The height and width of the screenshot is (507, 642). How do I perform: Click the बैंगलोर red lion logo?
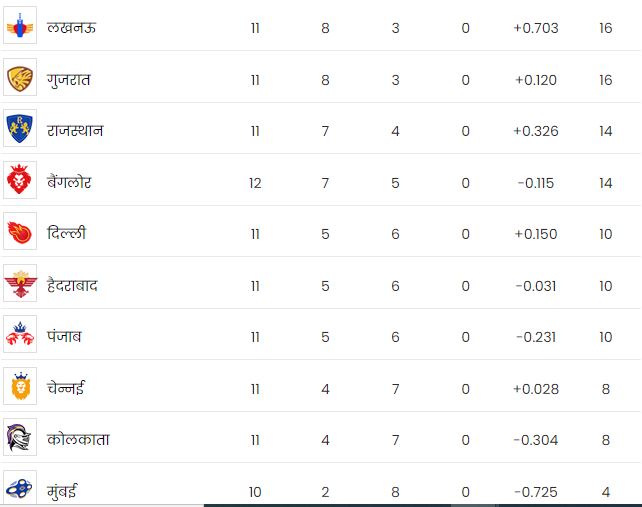20,180
